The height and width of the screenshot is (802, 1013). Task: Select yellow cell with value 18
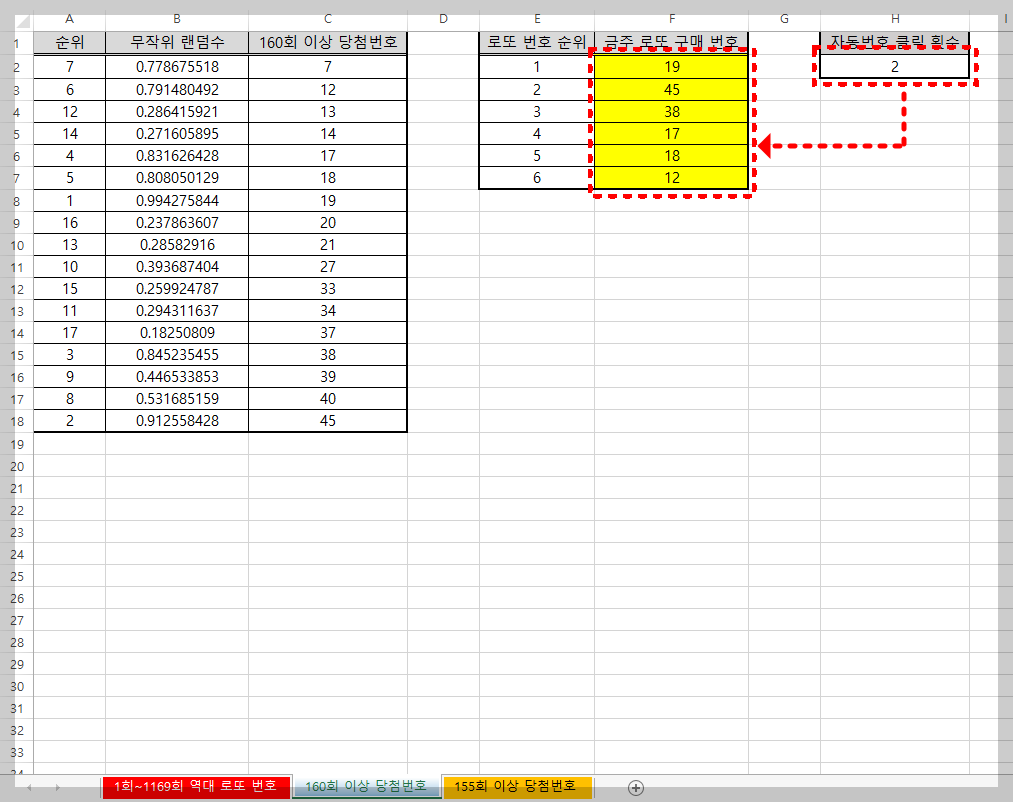coord(672,156)
